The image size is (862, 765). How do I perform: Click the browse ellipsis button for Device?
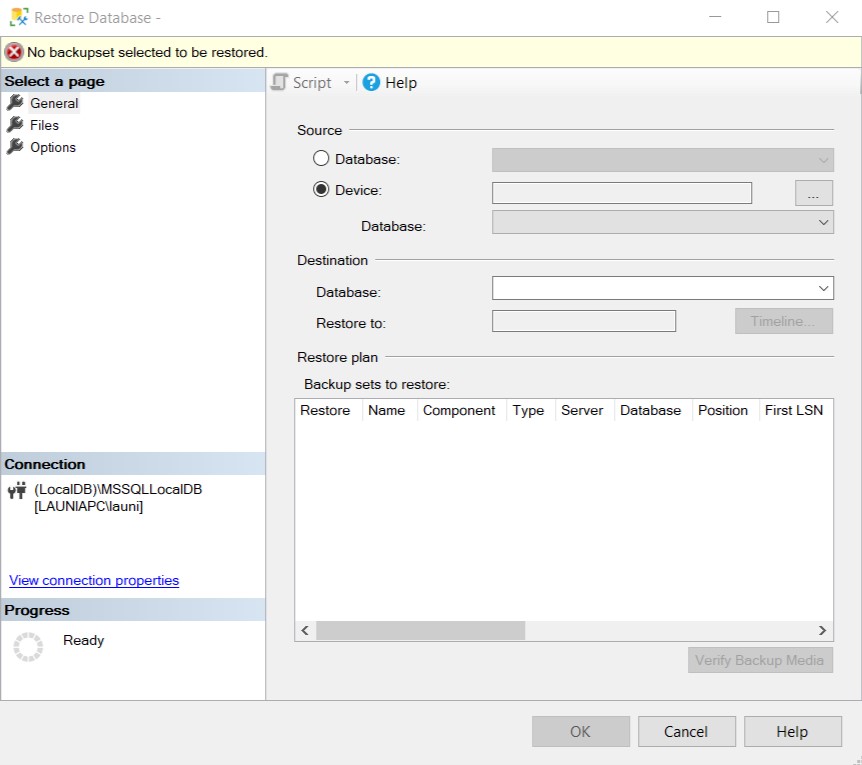[813, 193]
